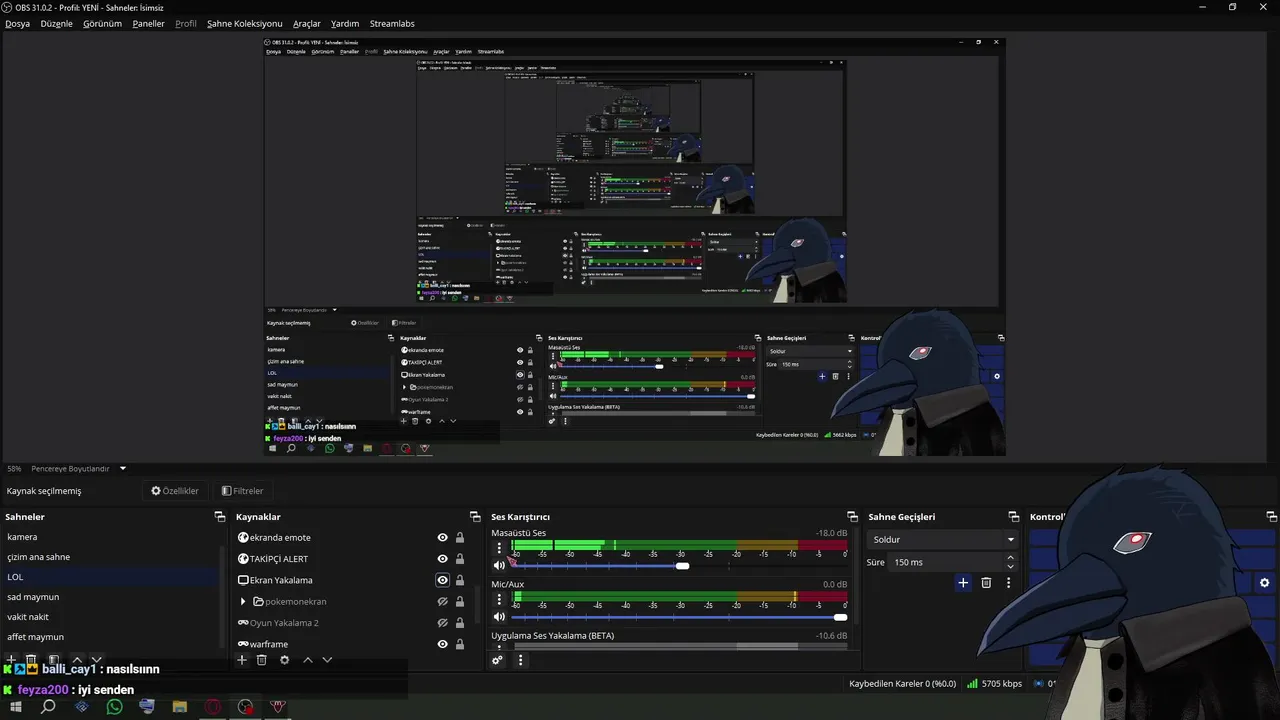Undock the Kaynaklar panel
Image resolution: width=1280 pixels, height=720 pixels.
click(475, 517)
